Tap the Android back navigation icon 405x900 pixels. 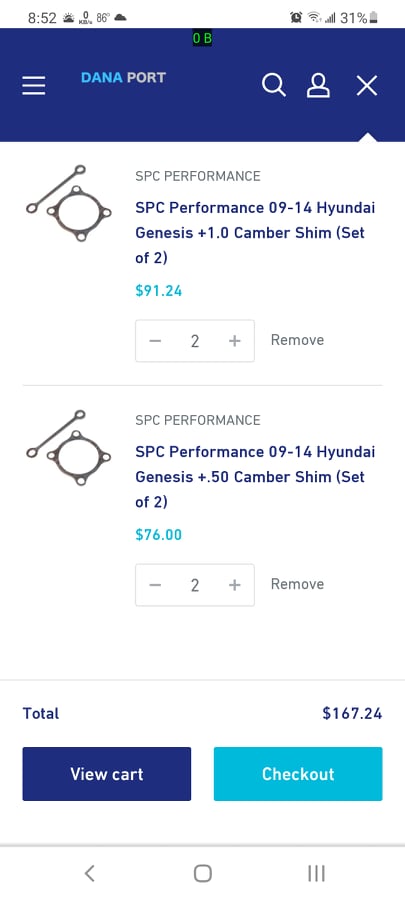[89, 873]
